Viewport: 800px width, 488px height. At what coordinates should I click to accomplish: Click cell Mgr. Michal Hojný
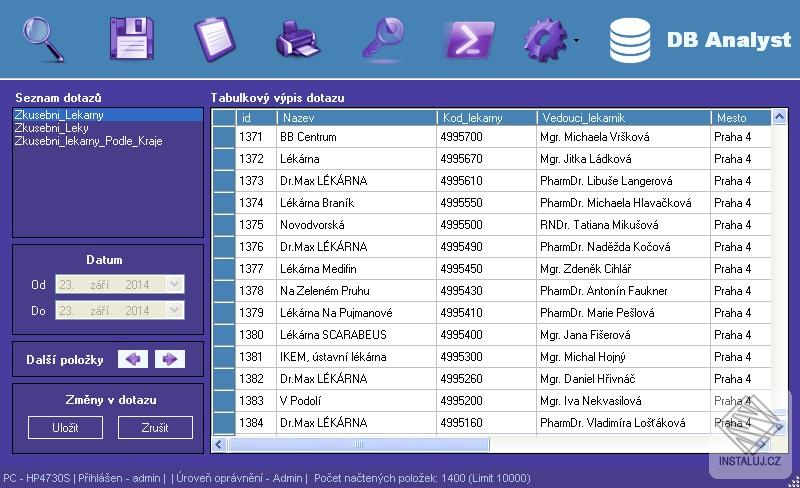(623, 357)
